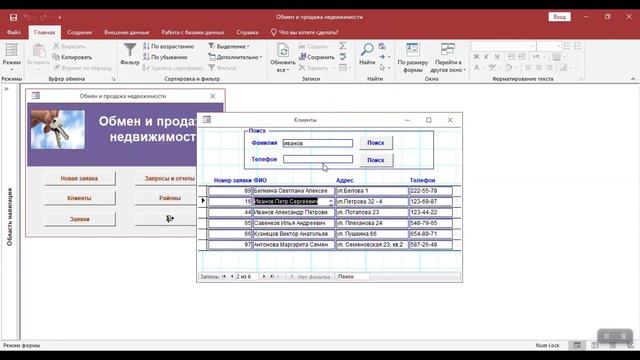Image resolution: width=640 pixels, height=360 pixels.
Task: Click last record navigation arrow
Action: [x=272, y=277]
